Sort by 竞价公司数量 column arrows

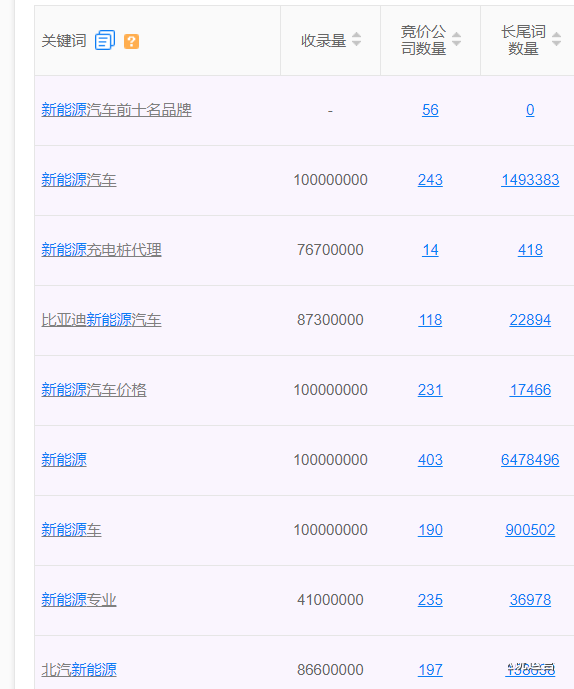pos(456,40)
